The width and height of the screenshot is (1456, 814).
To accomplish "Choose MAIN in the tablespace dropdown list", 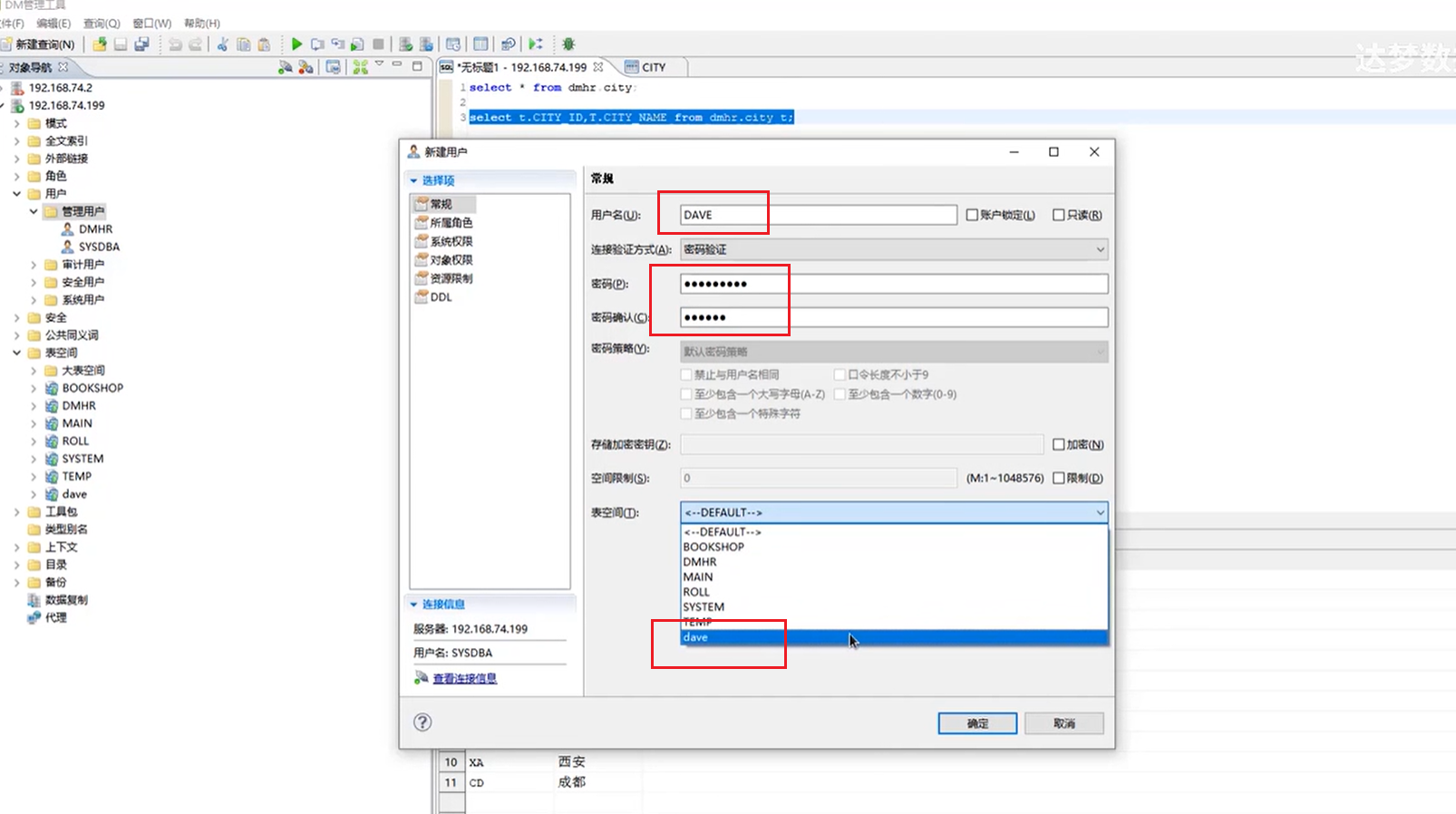I will click(x=894, y=577).
